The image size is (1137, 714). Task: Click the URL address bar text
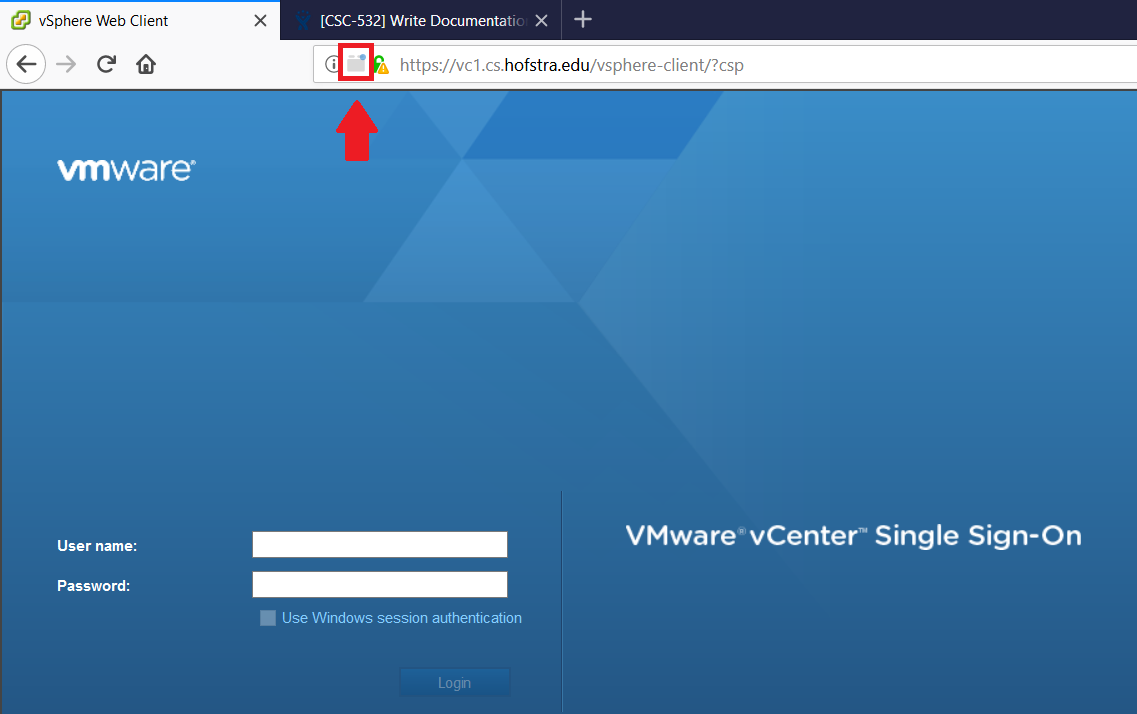click(571, 66)
